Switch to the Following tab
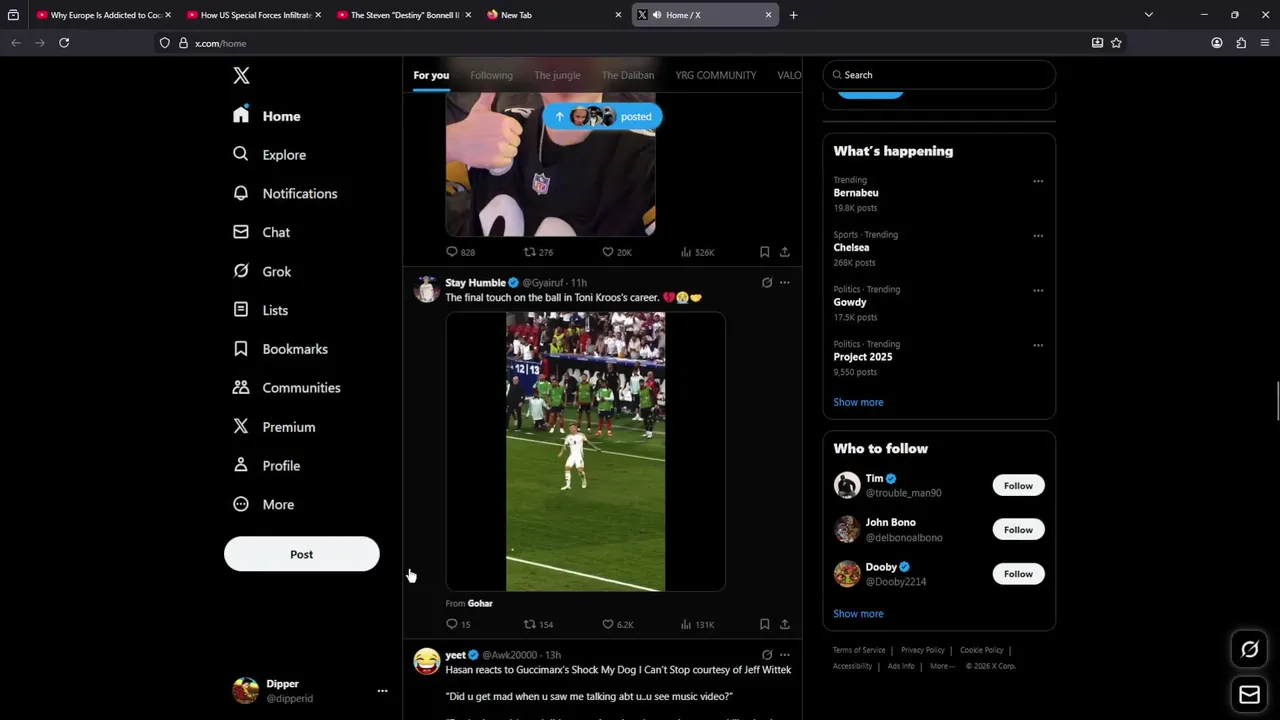Screen dimensions: 1280x720 tap(491, 75)
